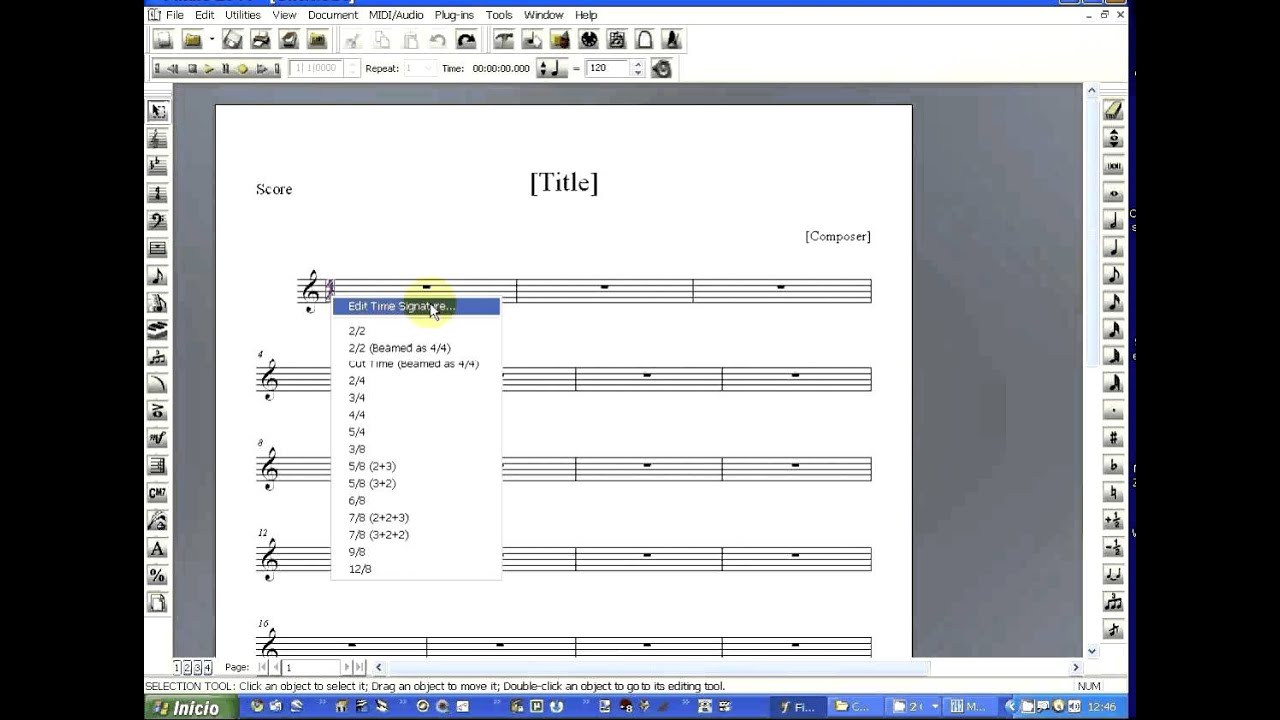
Task: Click the New document toolbar icon
Action: [163, 40]
